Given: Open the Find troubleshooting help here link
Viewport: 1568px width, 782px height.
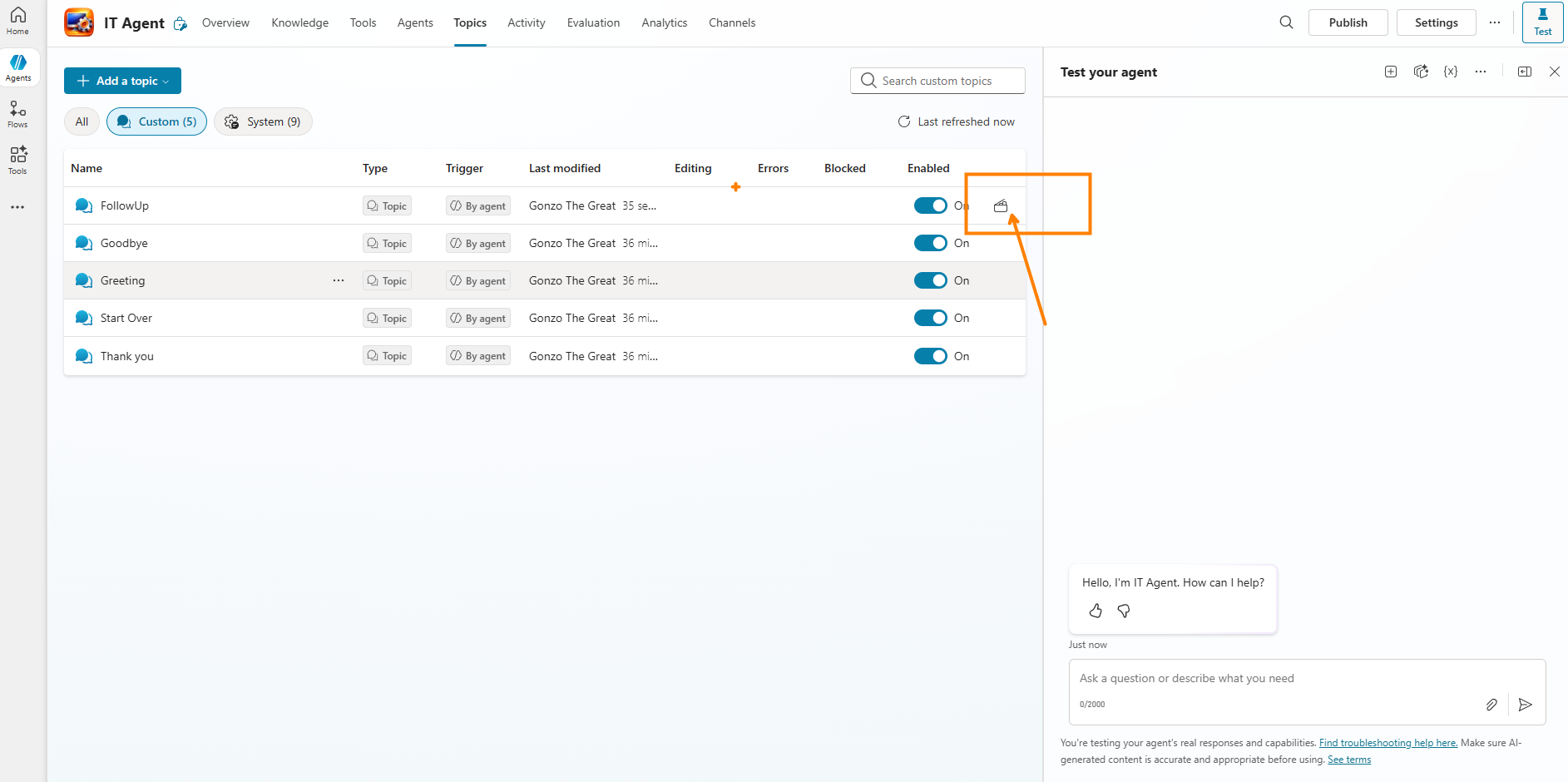Looking at the screenshot, I should click(1387, 743).
